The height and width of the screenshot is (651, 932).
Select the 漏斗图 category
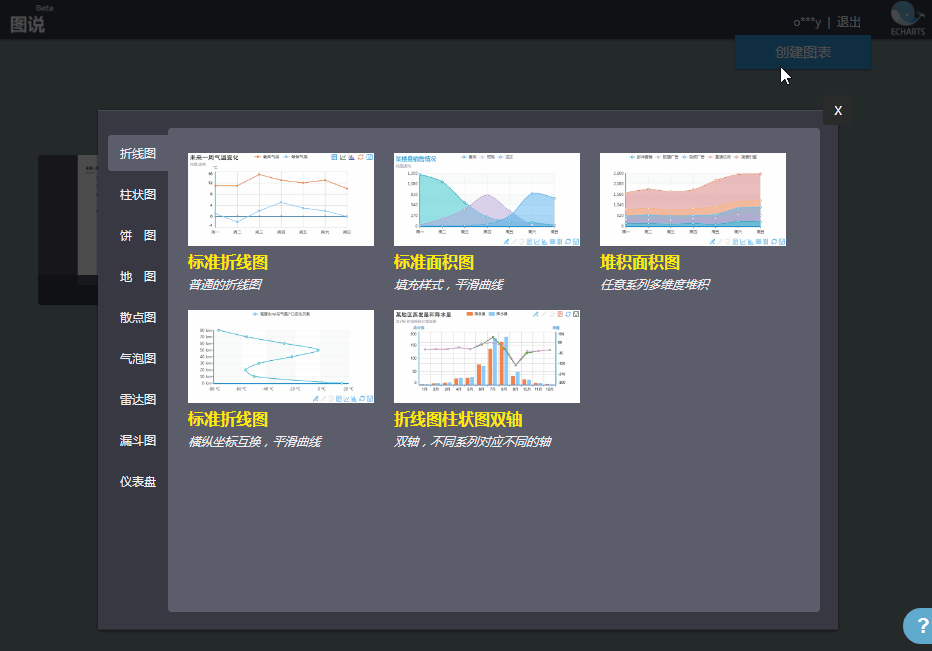(138, 441)
